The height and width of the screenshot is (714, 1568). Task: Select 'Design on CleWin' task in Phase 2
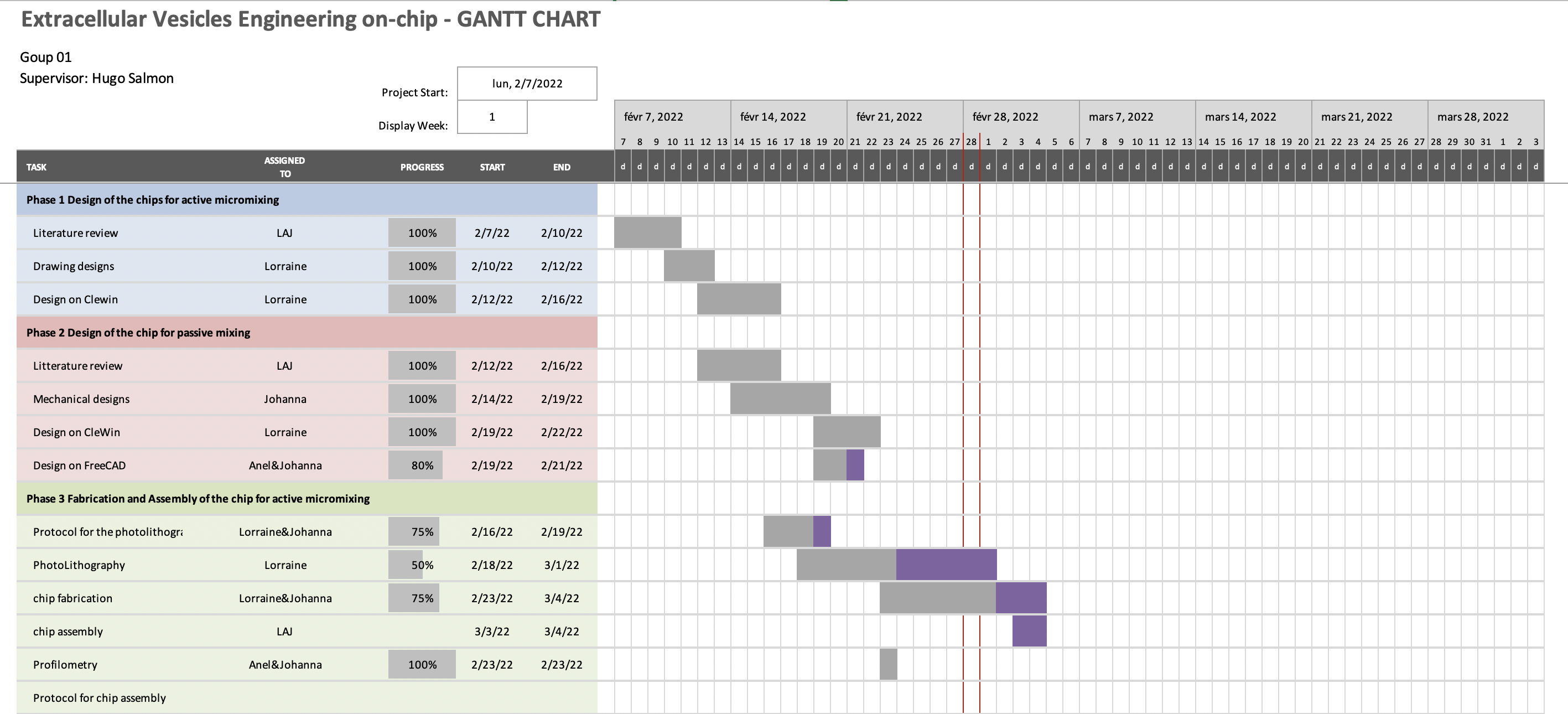(77, 432)
